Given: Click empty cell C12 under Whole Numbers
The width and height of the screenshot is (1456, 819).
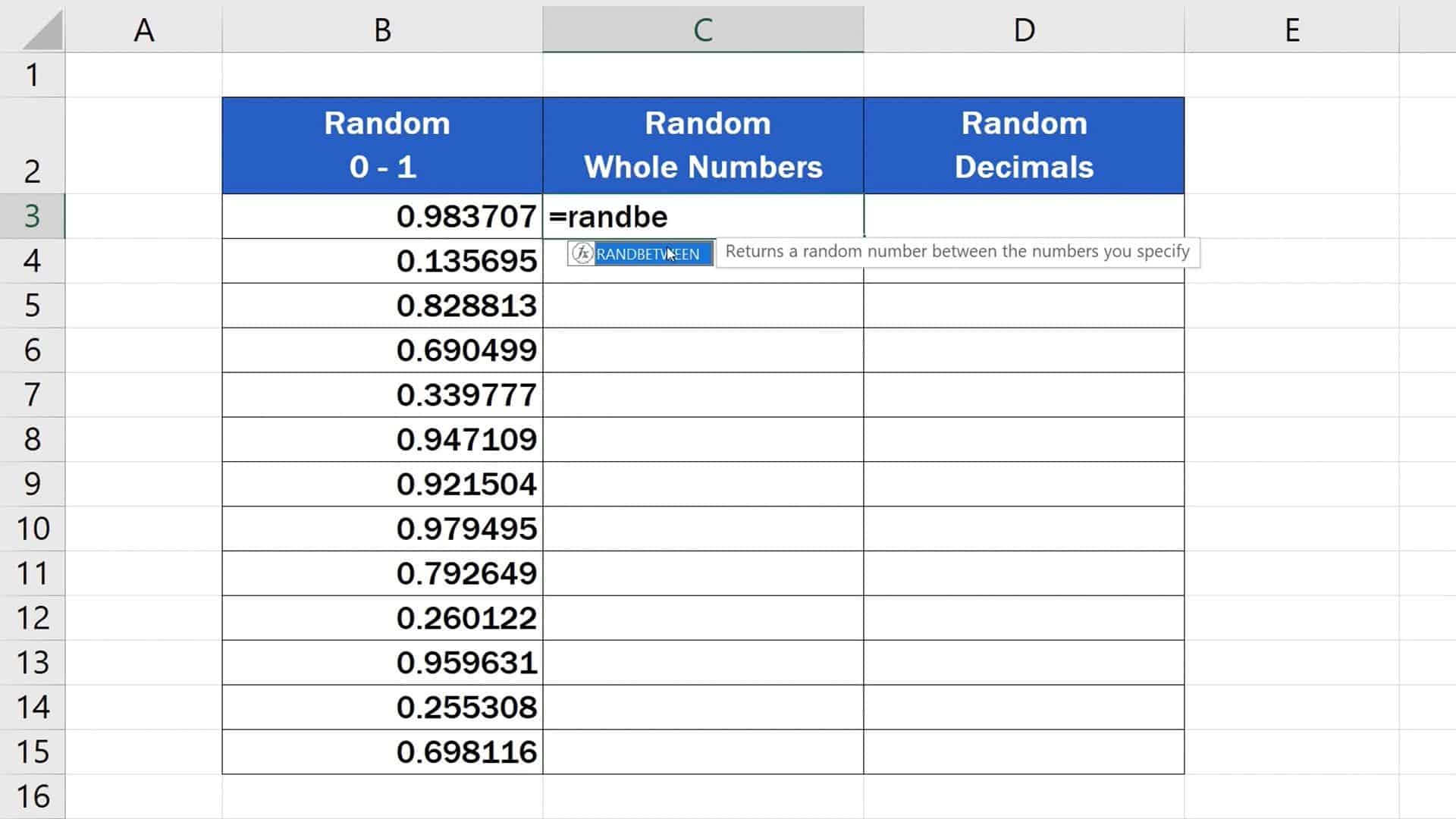Looking at the screenshot, I should tap(703, 618).
